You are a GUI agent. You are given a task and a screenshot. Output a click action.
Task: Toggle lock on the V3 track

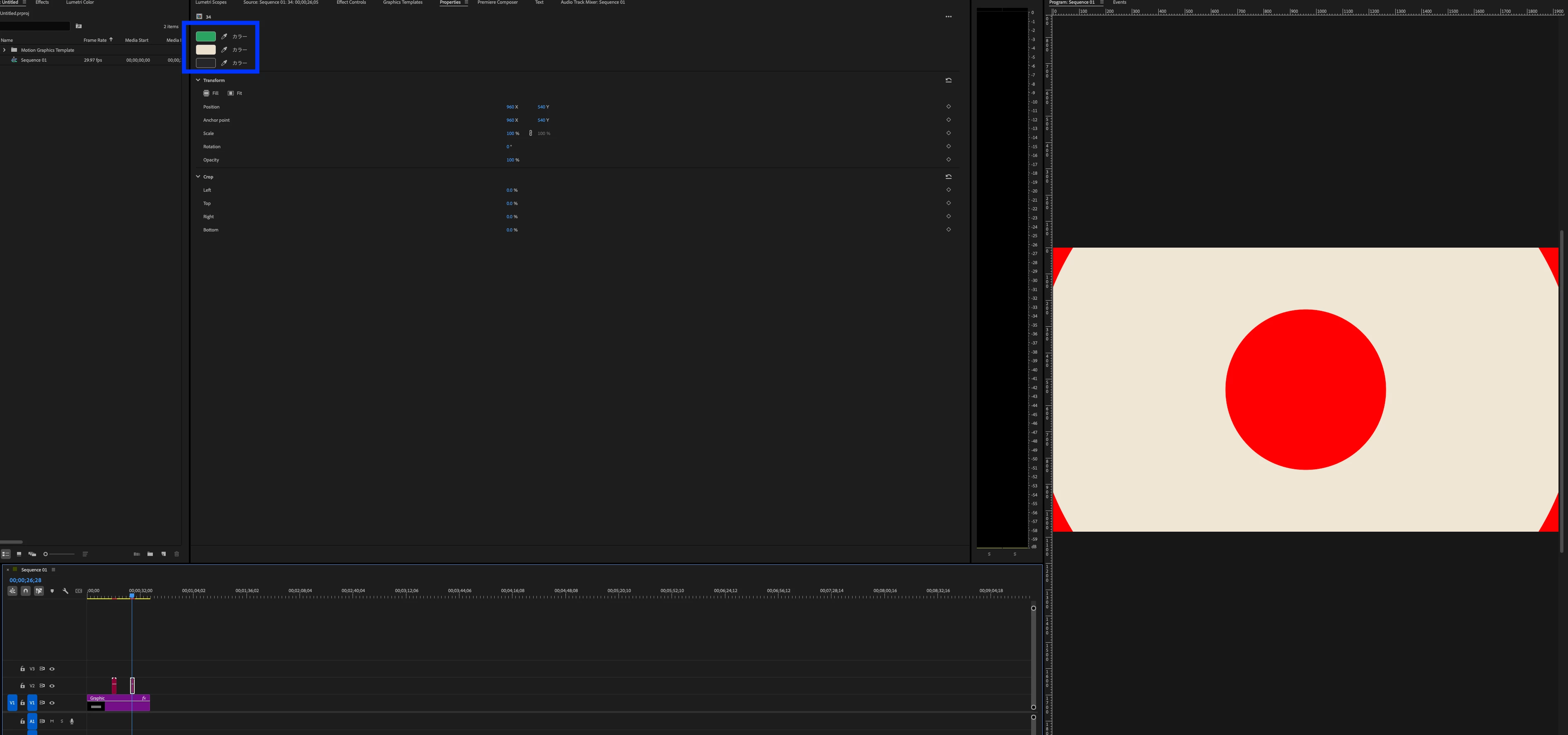coord(22,669)
